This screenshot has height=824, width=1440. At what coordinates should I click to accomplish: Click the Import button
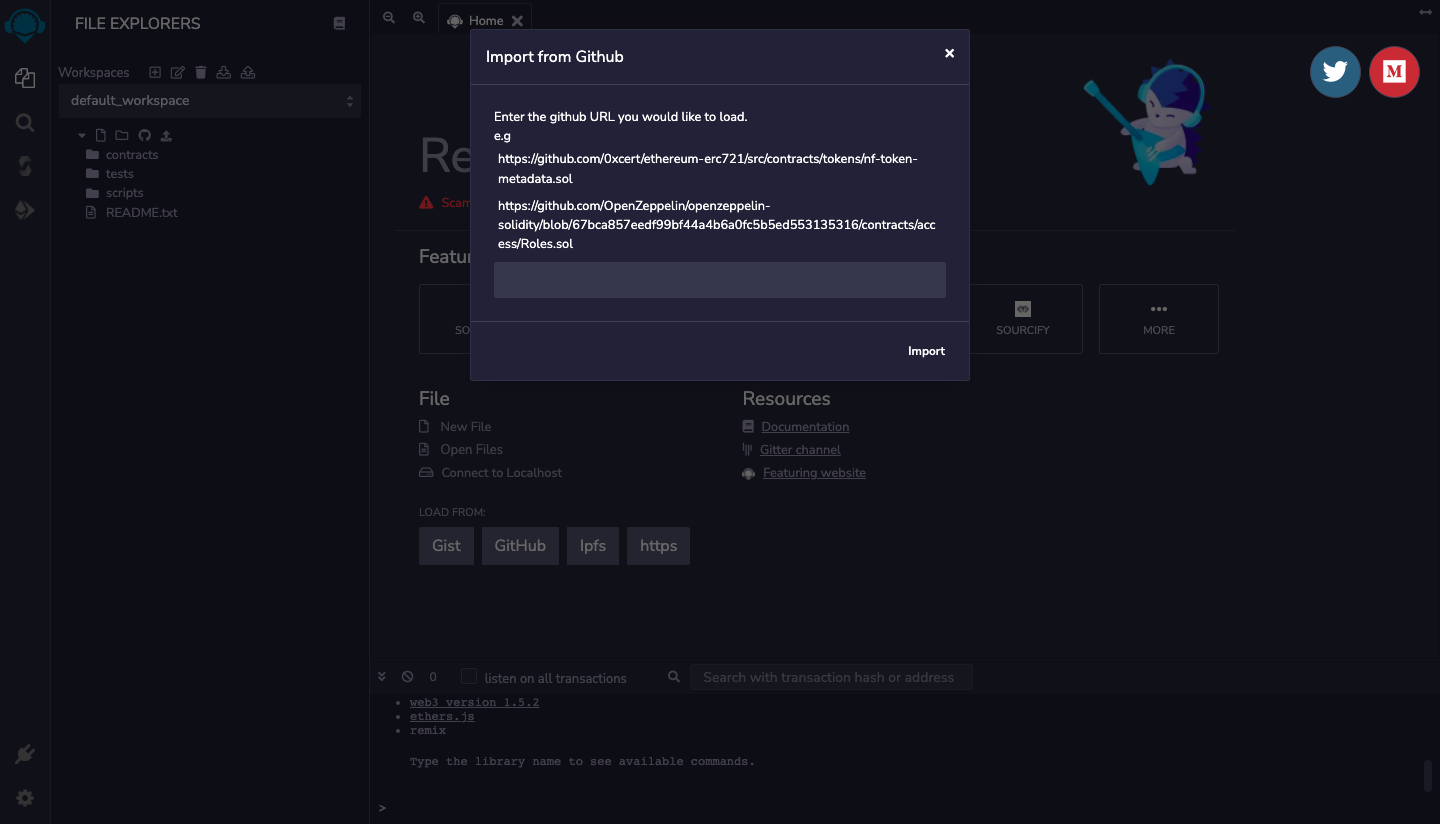[x=926, y=351]
